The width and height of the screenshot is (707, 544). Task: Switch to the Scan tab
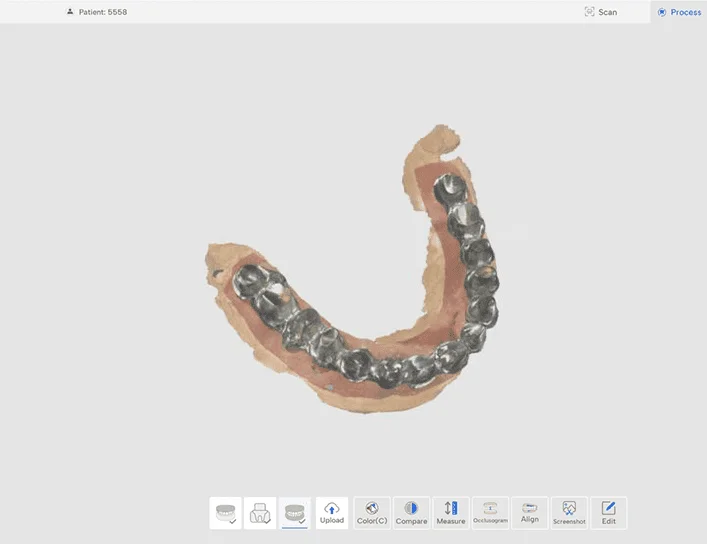point(601,12)
